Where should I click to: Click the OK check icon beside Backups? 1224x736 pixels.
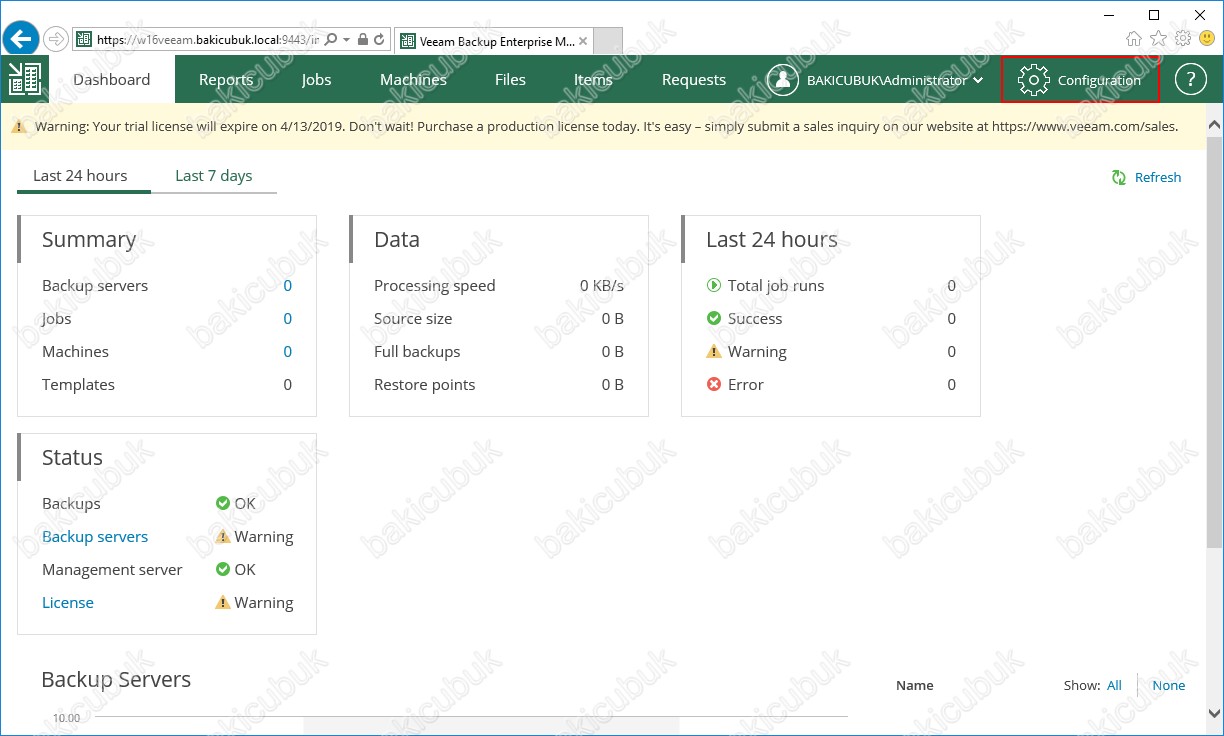point(223,503)
